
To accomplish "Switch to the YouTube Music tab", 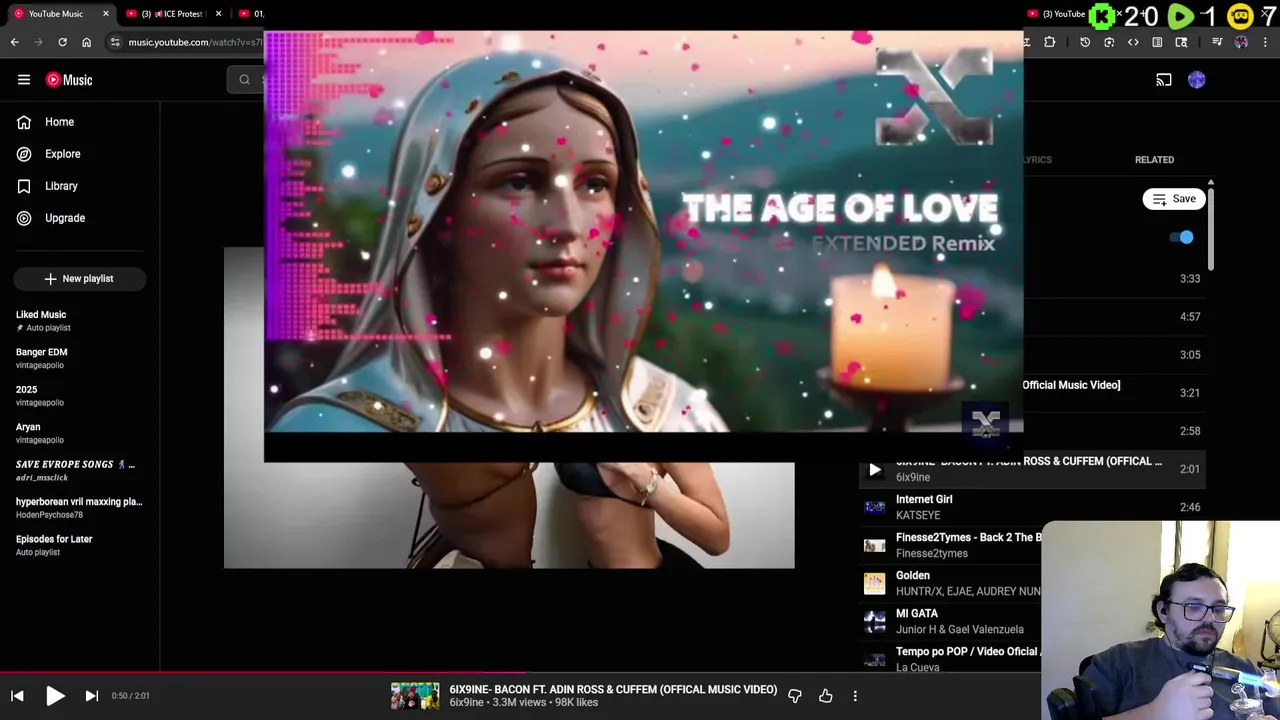I will 60,14.
